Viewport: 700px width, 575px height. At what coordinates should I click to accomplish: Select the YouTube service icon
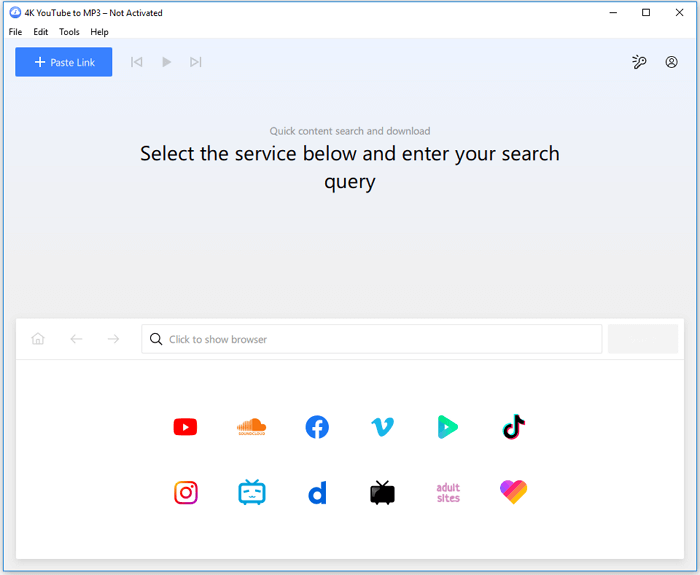click(x=185, y=427)
